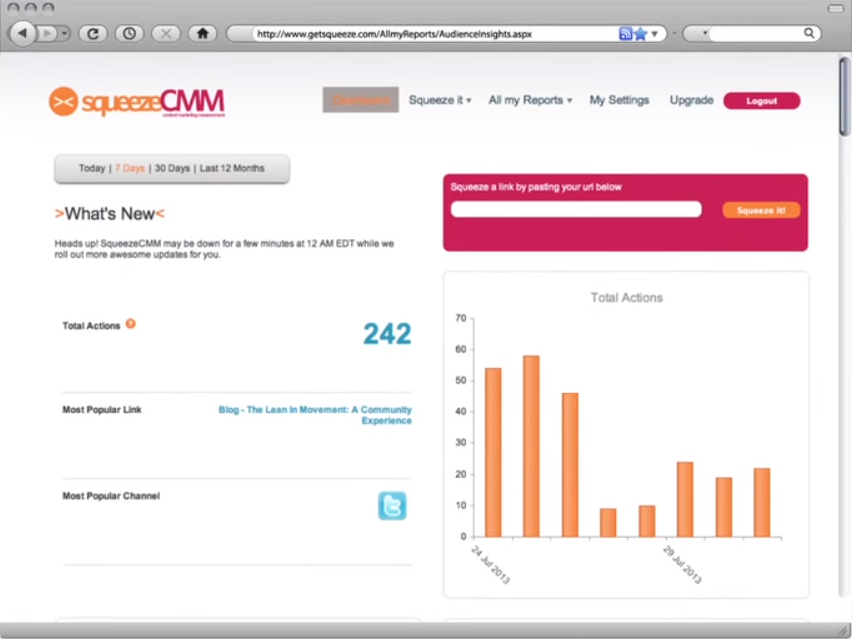Click the Total Actions chart title
Screen dimensions: 852x639
(x=627, y=298)
